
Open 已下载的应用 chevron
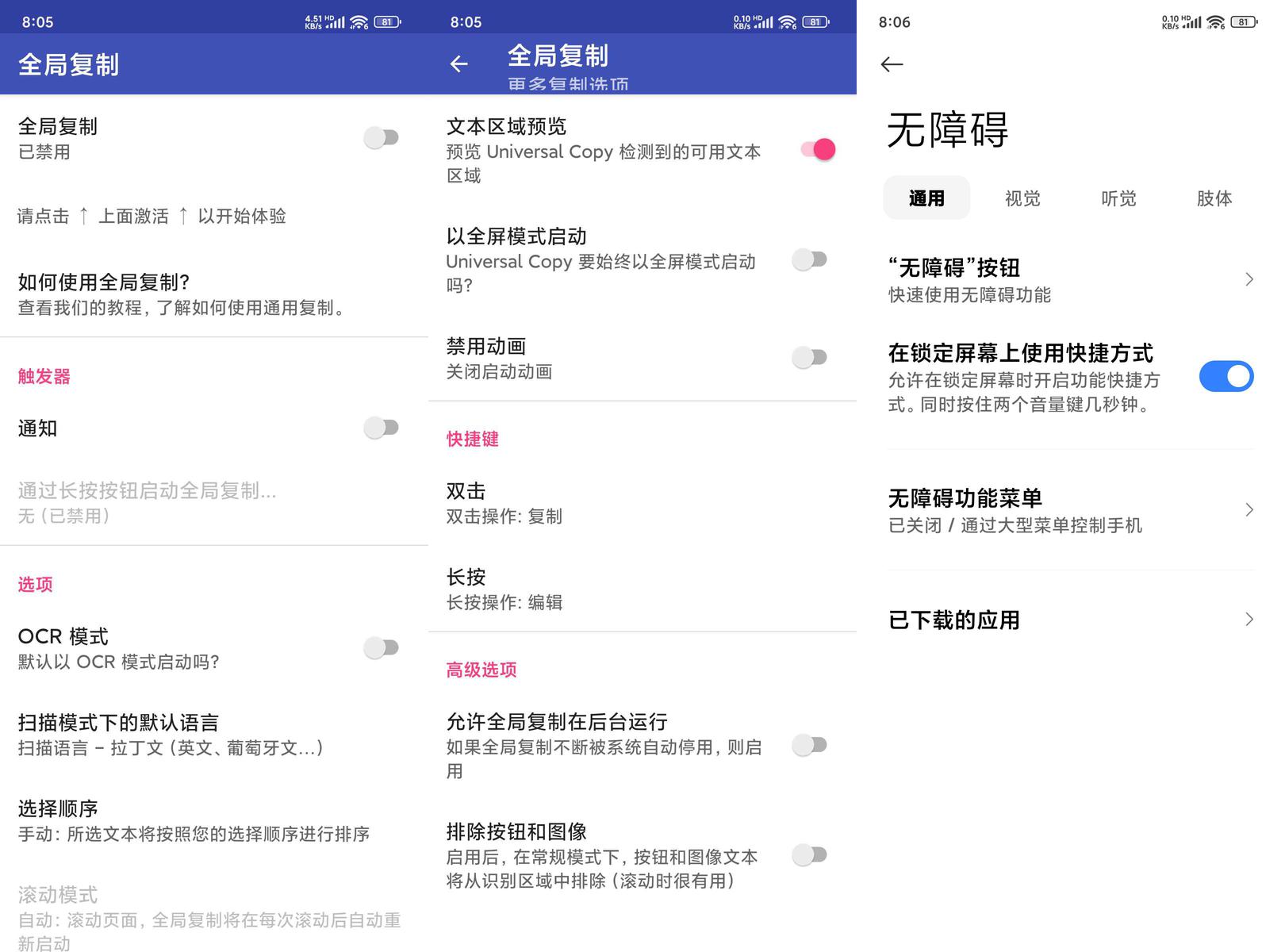point(1249,619)
